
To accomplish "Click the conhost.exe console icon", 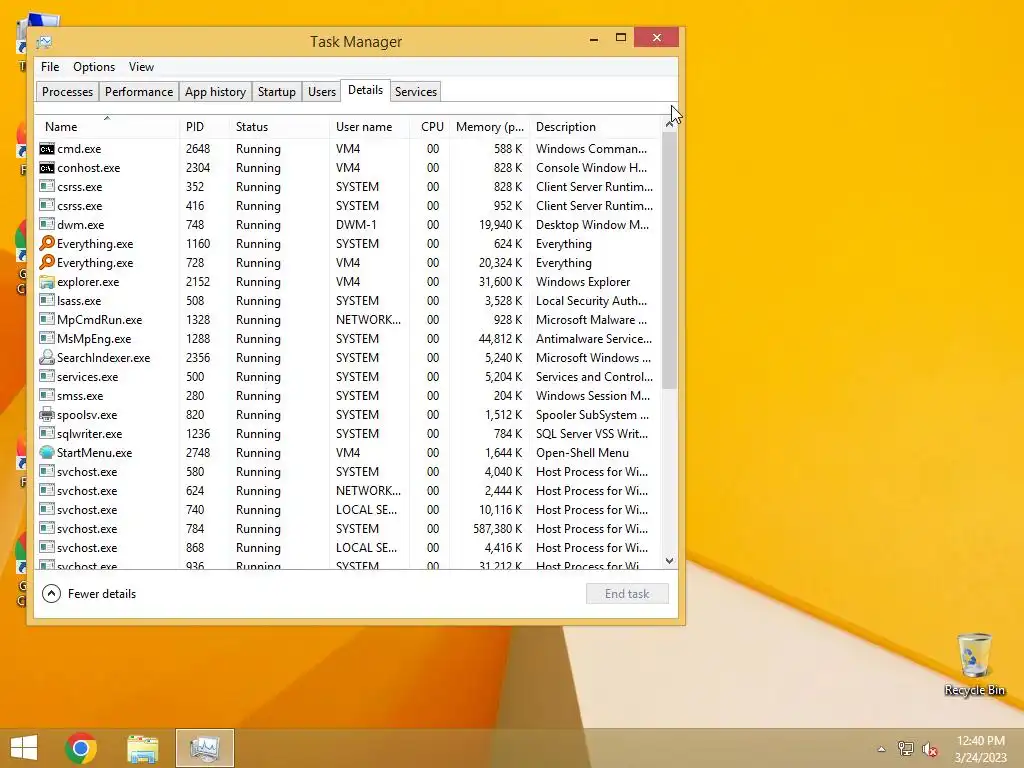I will [x=46, y=168].
